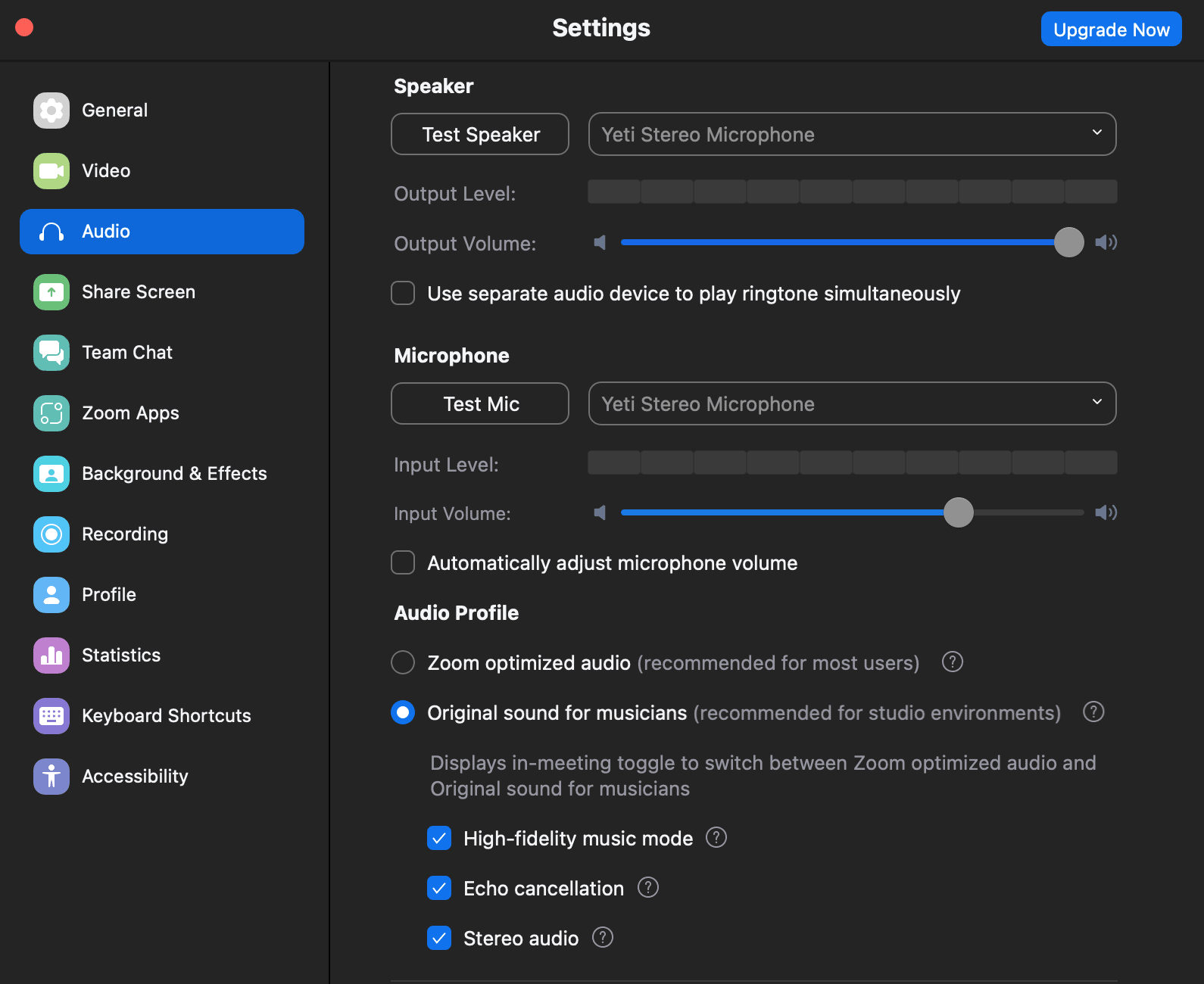Image resolution: width=1204 pixels, height=984 pixels.
Task: Open the Microphone device dropdown
Action: pos(852,403)
